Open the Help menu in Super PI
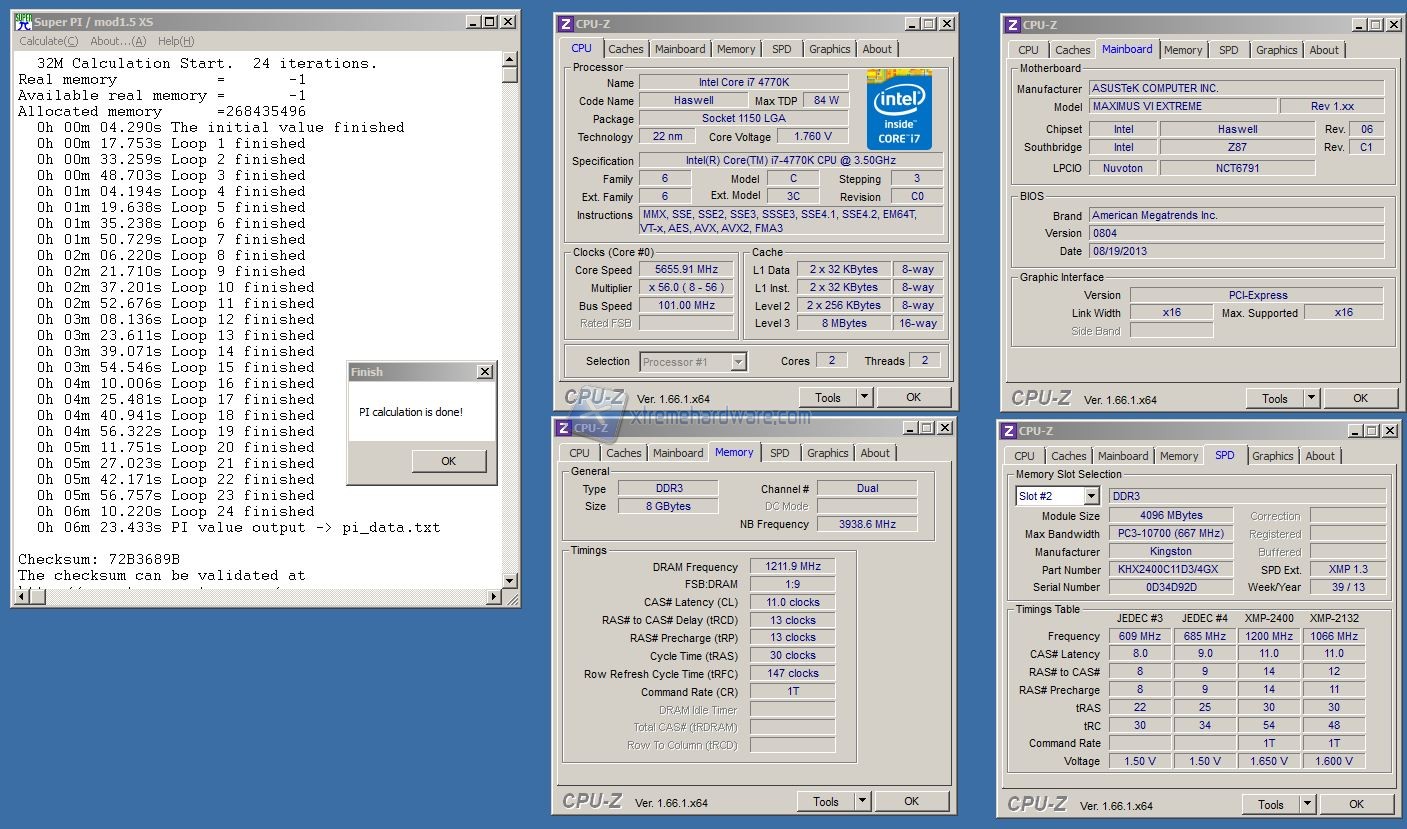 click(175, 41)
